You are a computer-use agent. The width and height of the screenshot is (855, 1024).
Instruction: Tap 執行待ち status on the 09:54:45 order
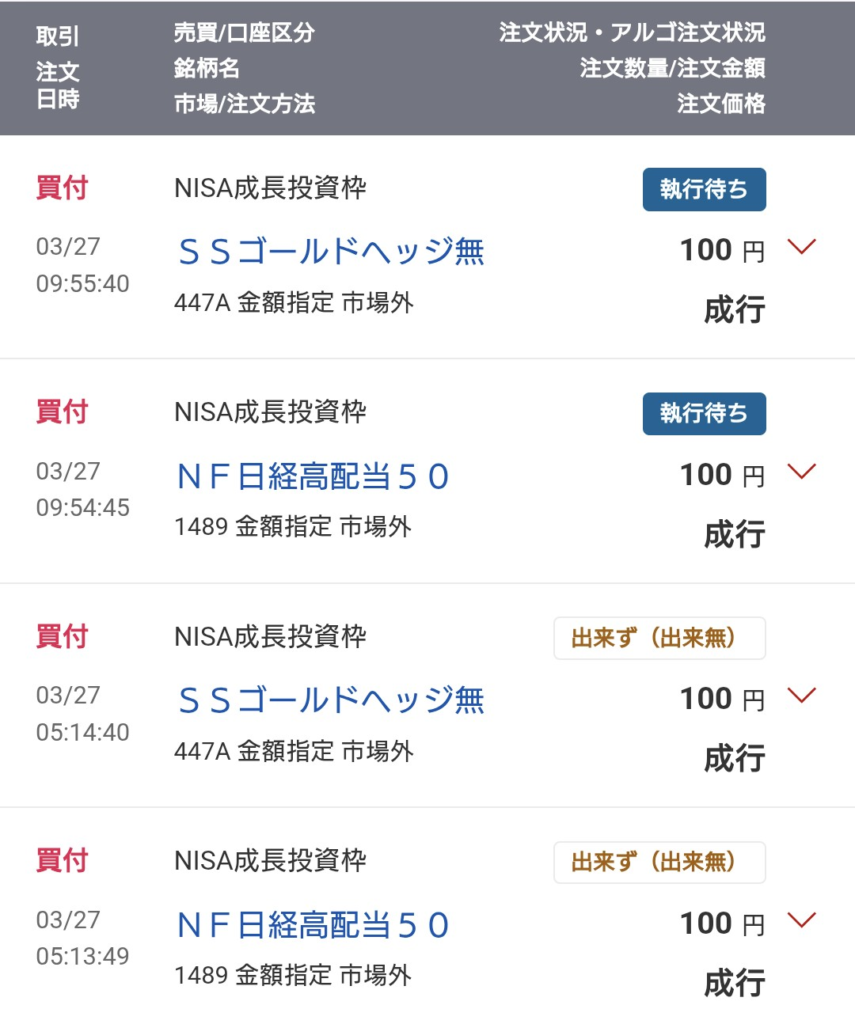pyautogui.click(x=704, y=414)
